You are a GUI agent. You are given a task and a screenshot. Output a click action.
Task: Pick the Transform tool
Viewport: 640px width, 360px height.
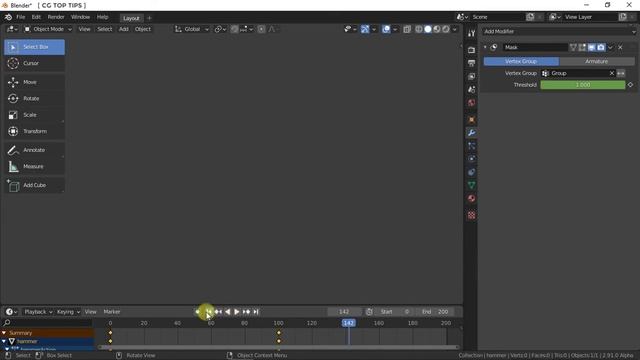pos(34,131)
